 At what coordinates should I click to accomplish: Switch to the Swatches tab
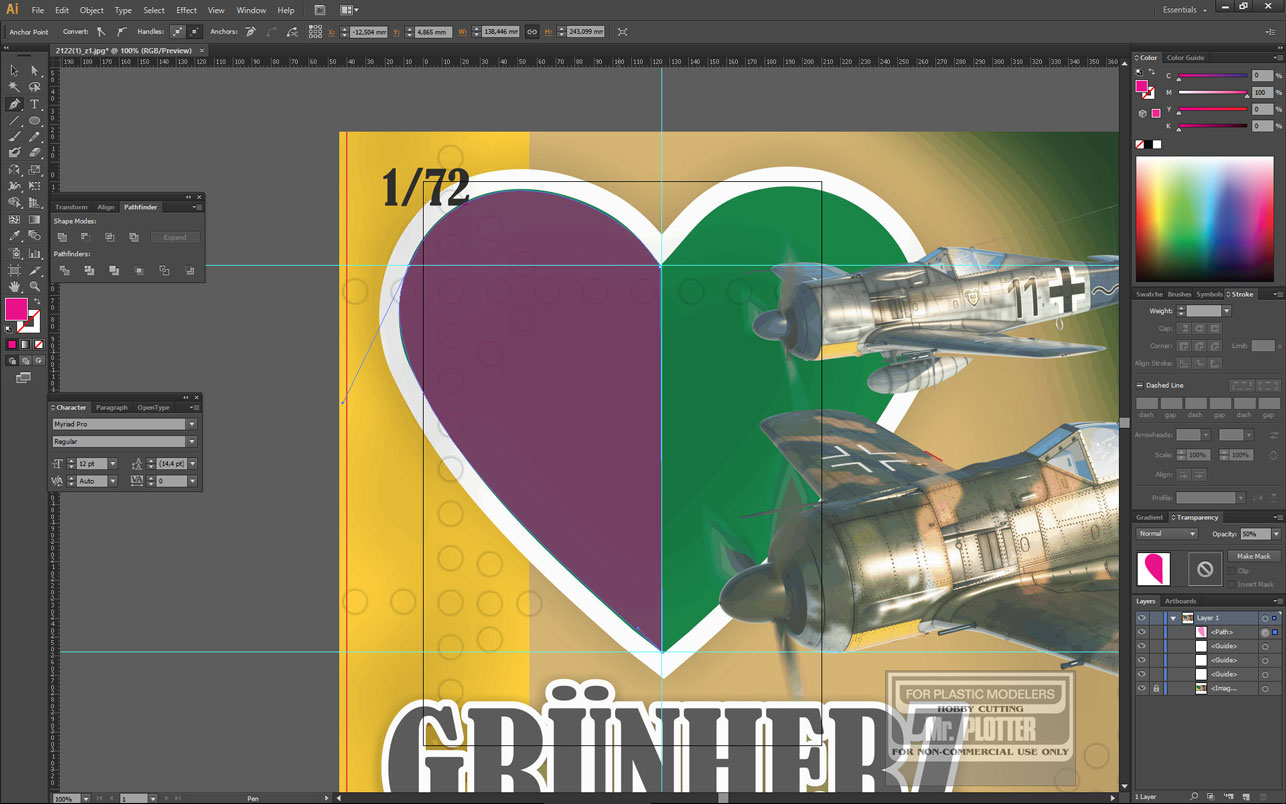[x=1149, y=294]
